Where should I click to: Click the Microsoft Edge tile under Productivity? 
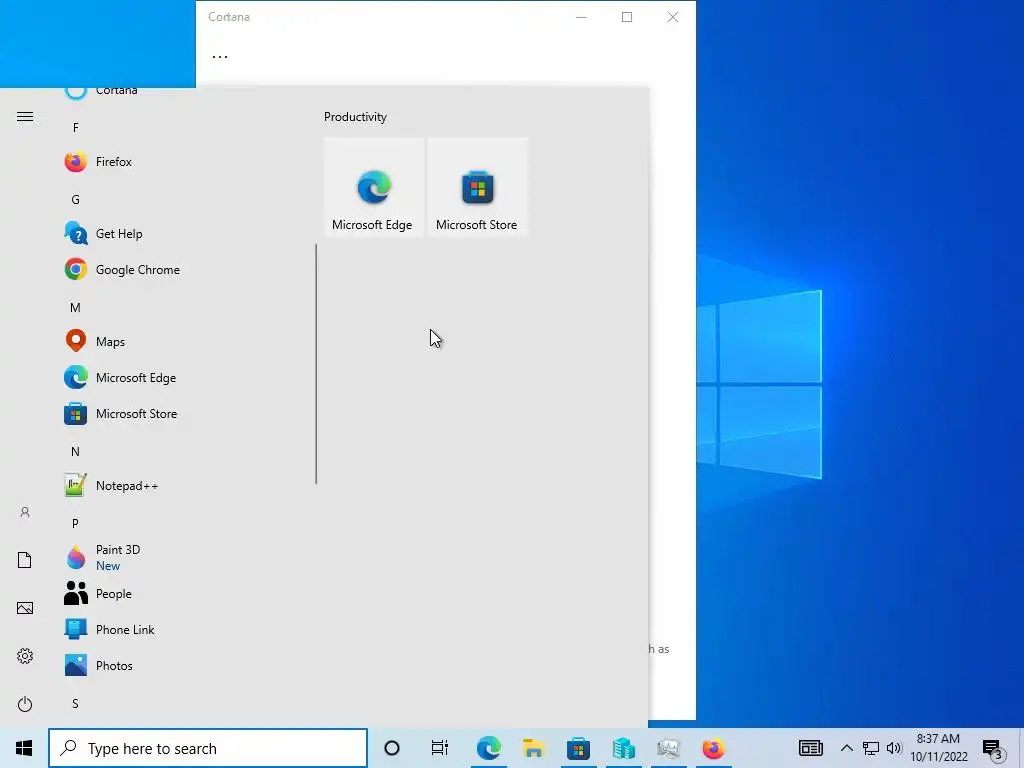(374, 187)
